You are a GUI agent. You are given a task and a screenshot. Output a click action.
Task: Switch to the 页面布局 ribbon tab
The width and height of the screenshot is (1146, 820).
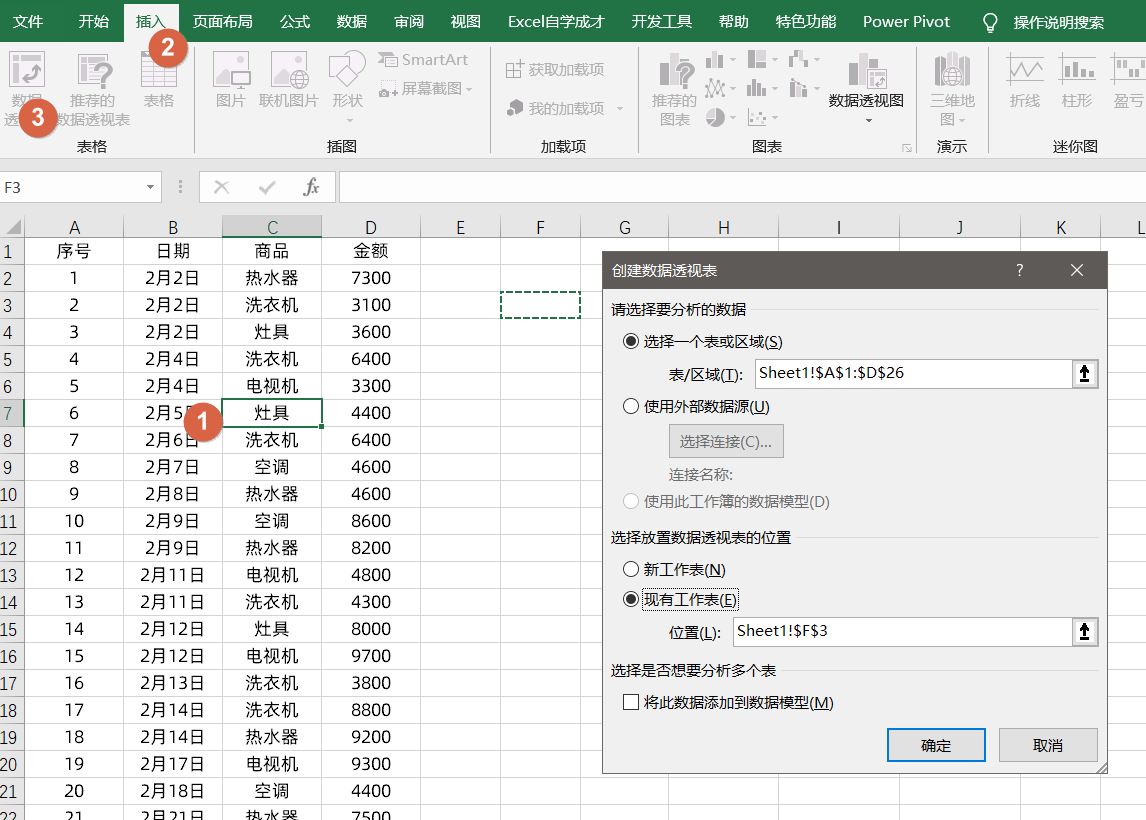(222, 21)
